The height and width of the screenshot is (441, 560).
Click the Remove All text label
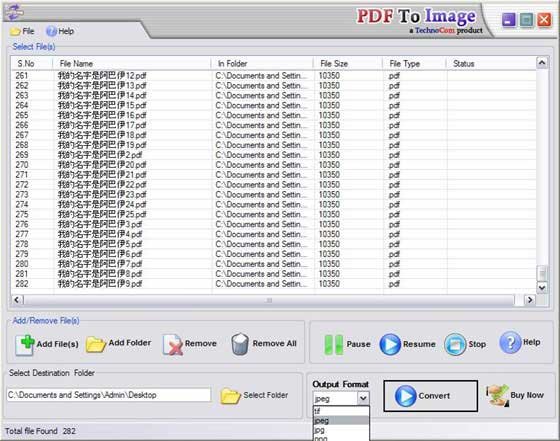click(x=274, y=344)
